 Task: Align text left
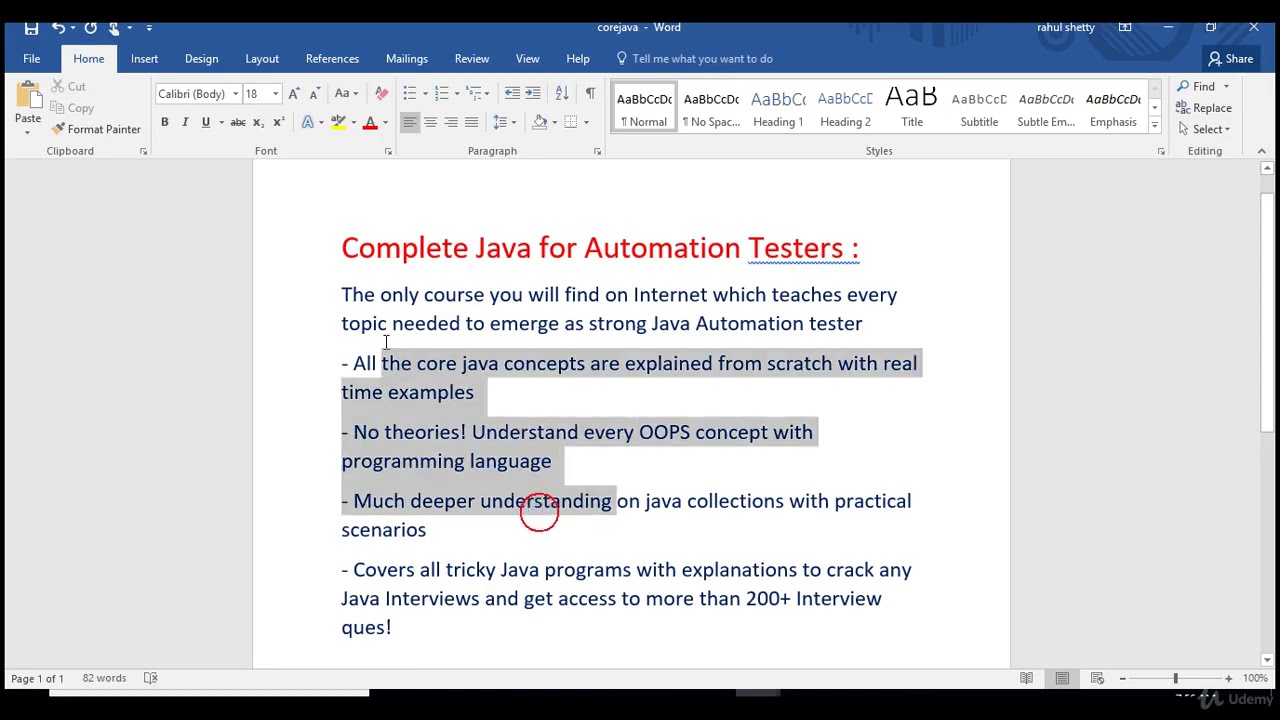(x=409, y=122)
